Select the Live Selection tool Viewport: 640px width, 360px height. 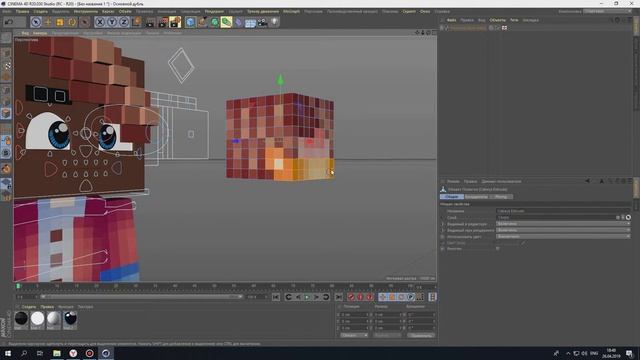pyautogui.click(x=36, y=22)
